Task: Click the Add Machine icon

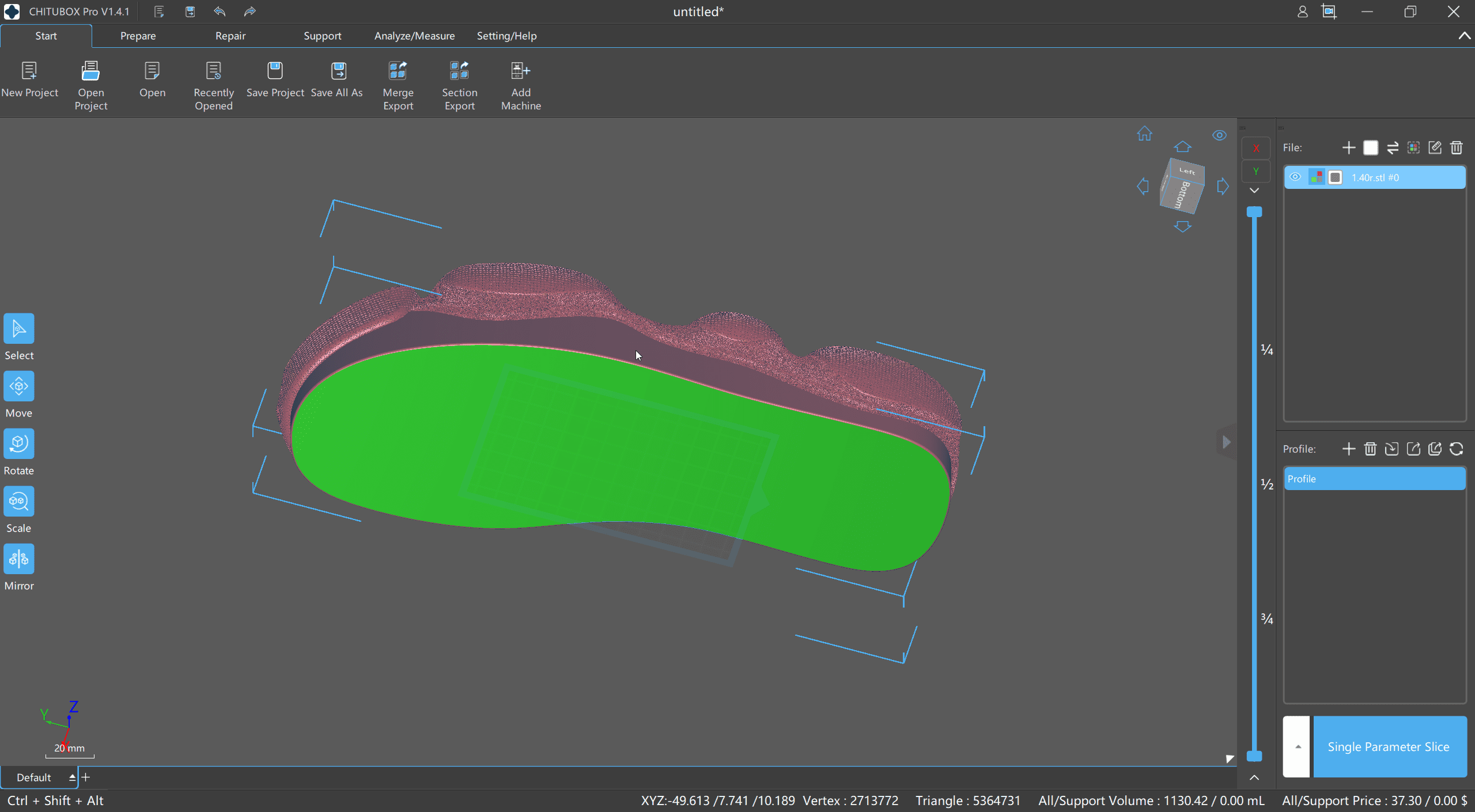Action: (520, 71)
